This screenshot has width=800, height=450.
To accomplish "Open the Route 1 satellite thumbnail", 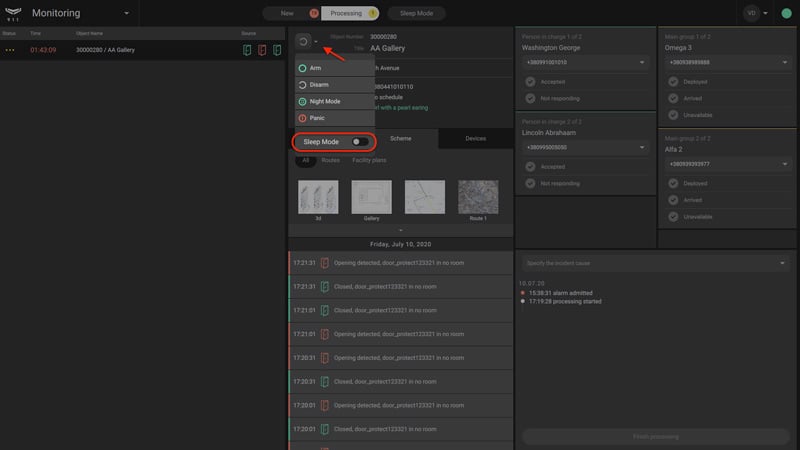I will [x=478, y=197].
